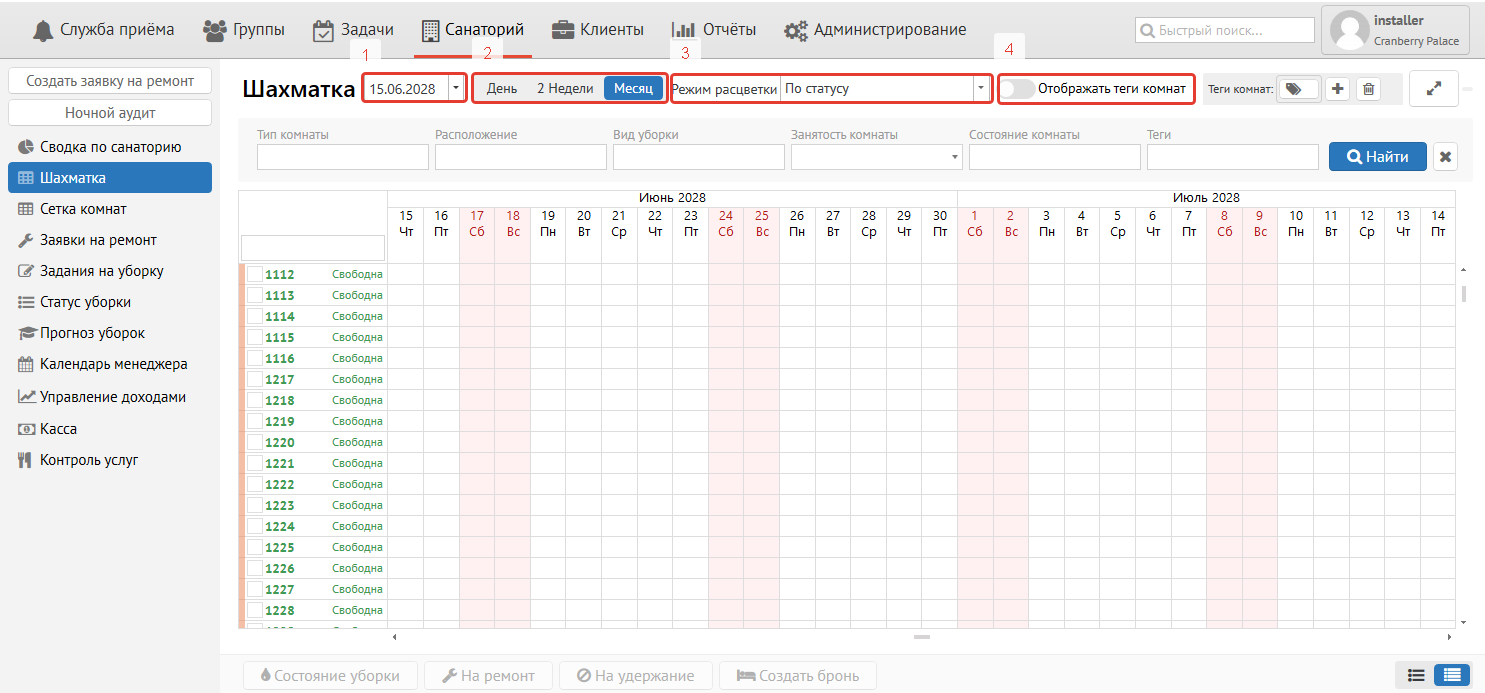Click Создать бронь button
The image size is (1485, 693).
(797, 676)
